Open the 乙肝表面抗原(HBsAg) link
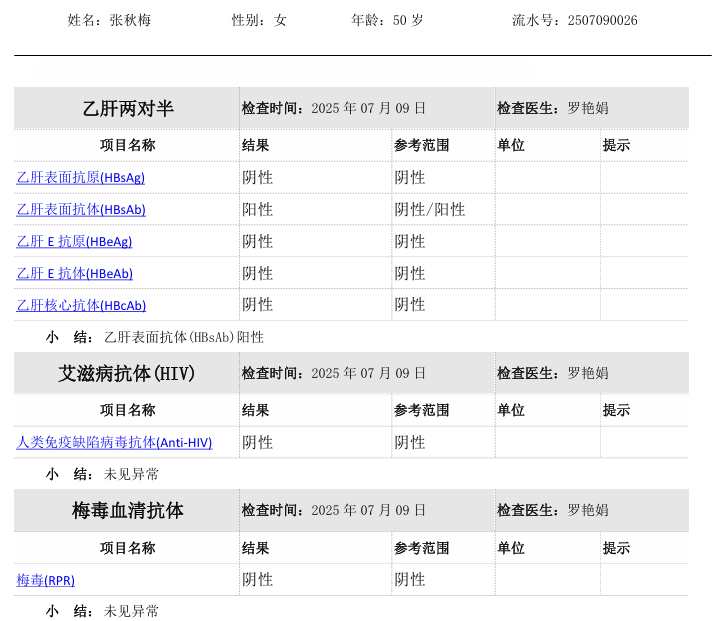Viewport: 725px width, 621px height. pos(80,178)
